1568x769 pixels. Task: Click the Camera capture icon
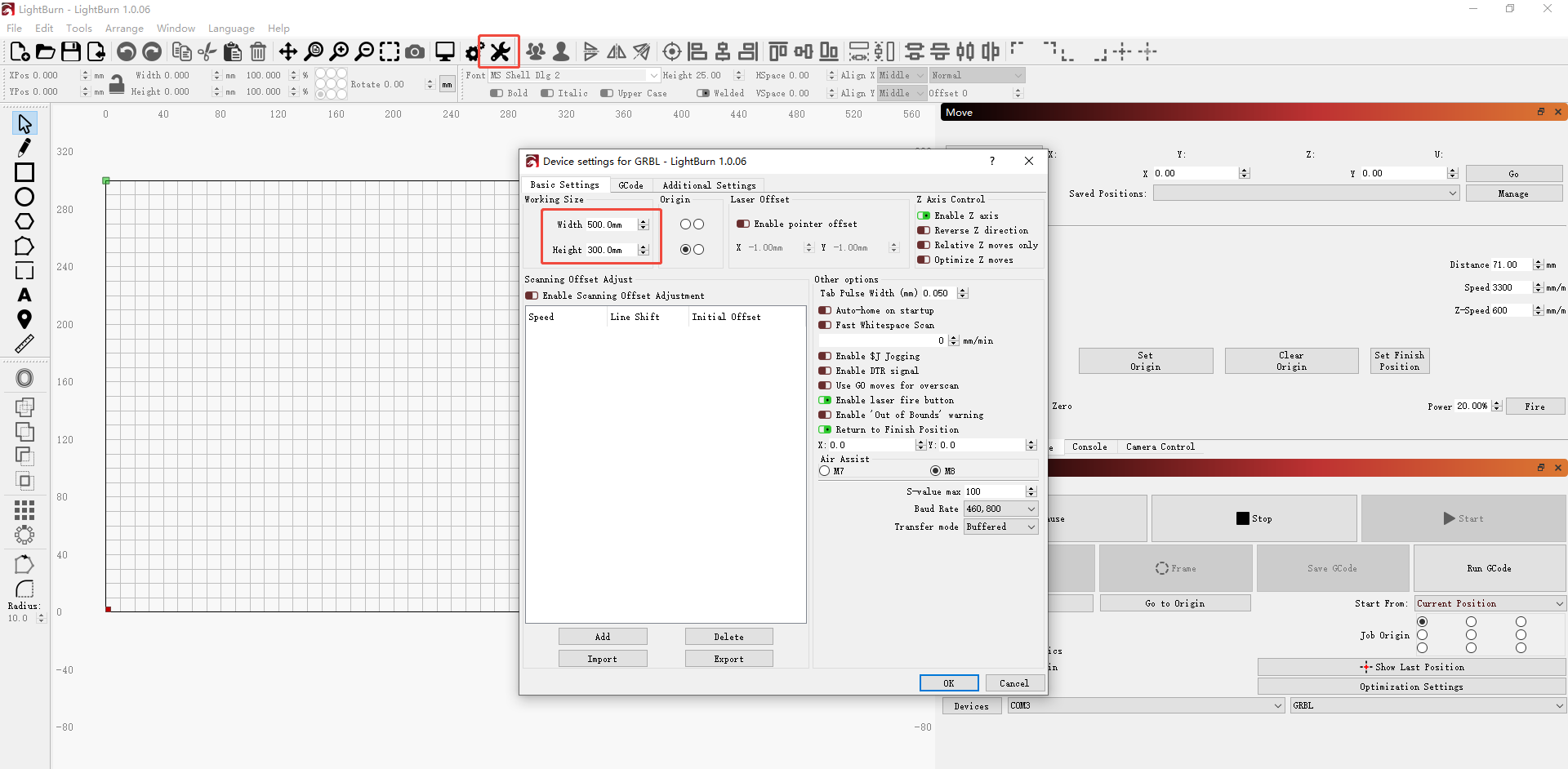pos(415,51)
